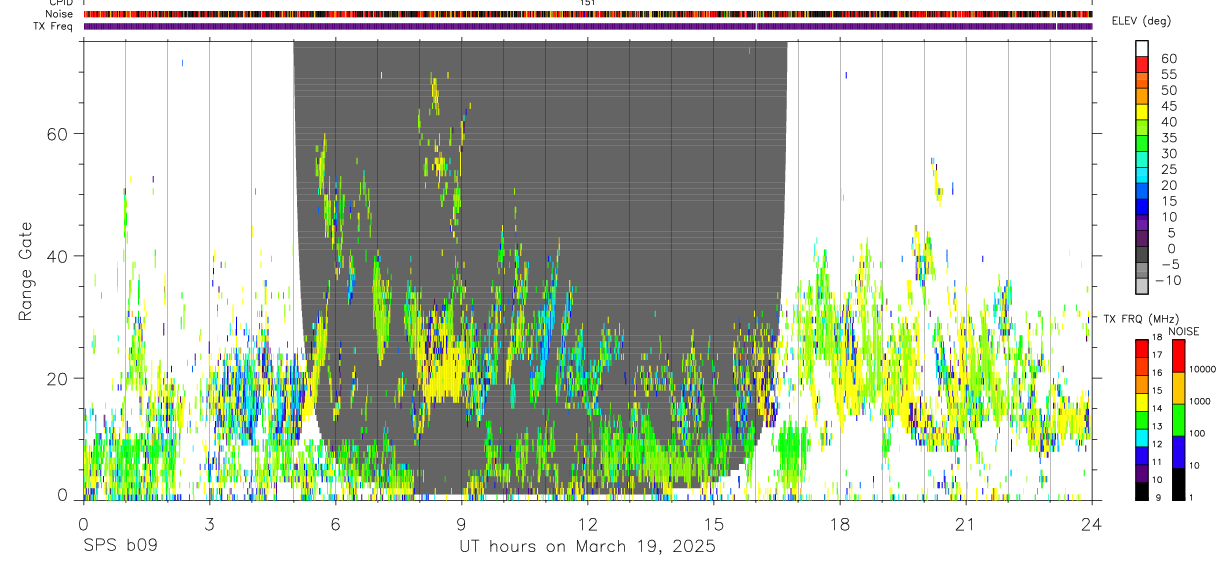
Task: Select the 'Noise' row label above the plot
Action: (x=60, y=14)
